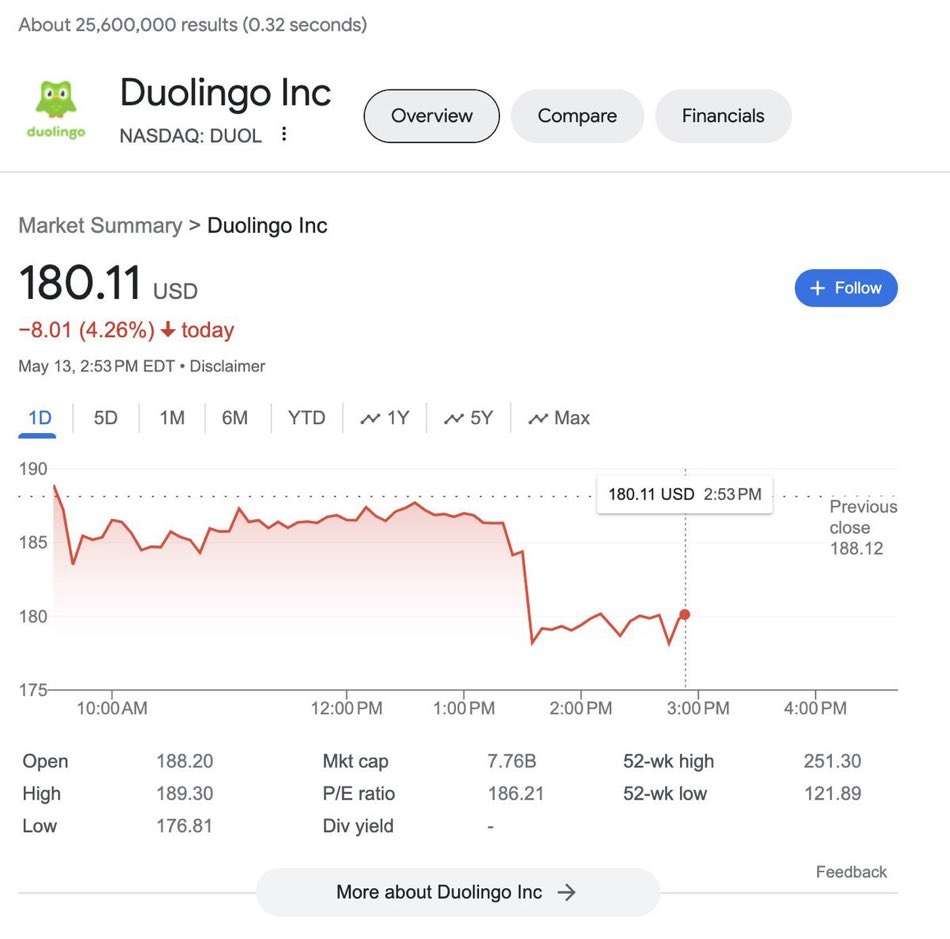Image resolution: width=950 pixels, height=939 pixels.
Task: Switch chart to 5D range
Action: tap(106, 418)
